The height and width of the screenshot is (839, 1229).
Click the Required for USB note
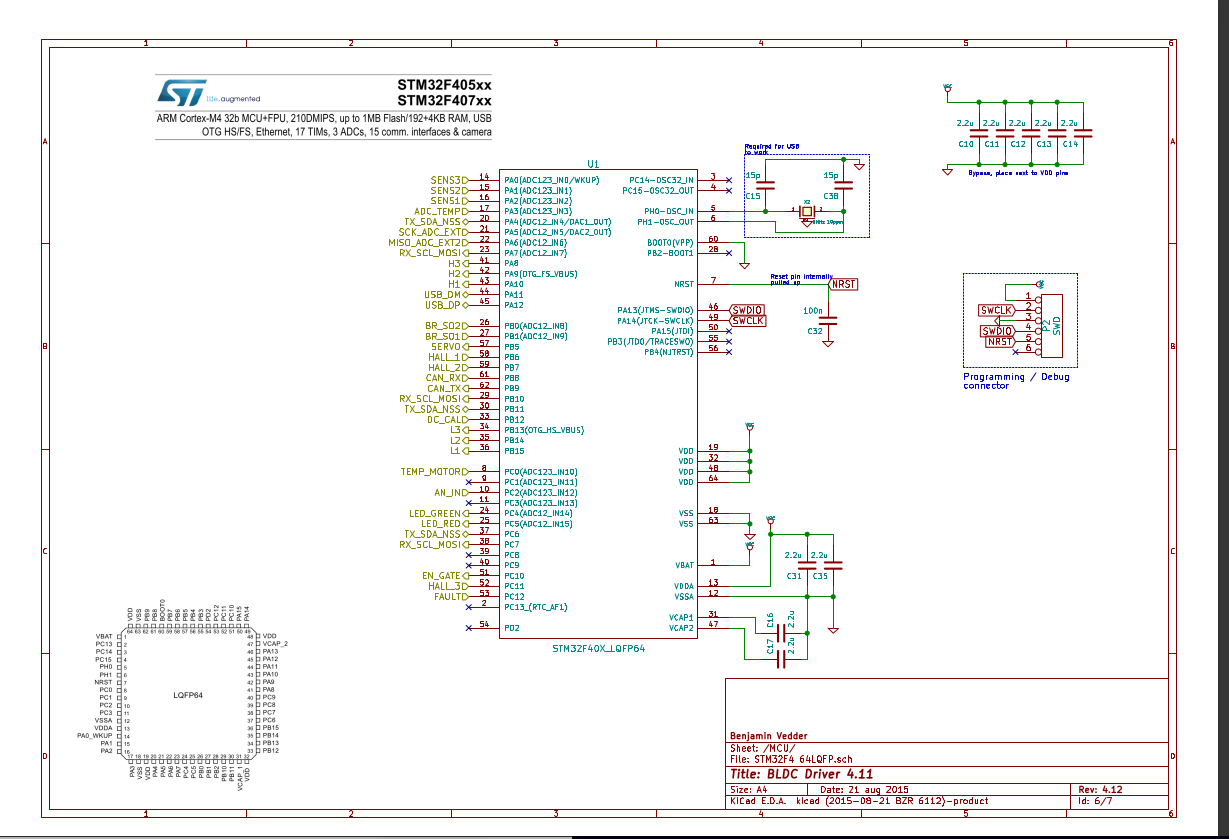[x=772, y=148]
